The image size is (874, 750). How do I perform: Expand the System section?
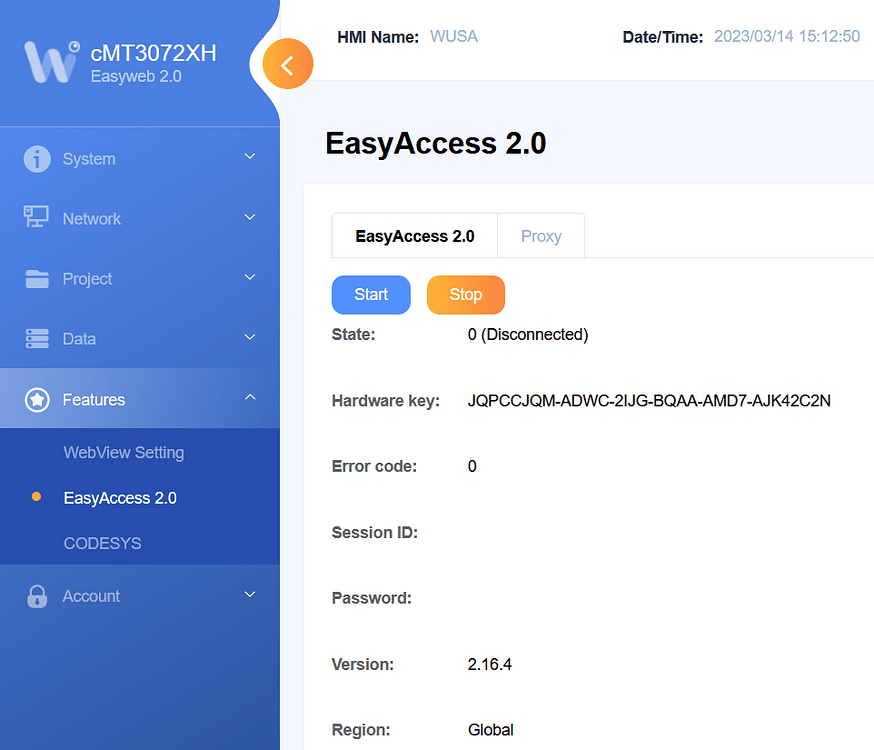[249, 157]
